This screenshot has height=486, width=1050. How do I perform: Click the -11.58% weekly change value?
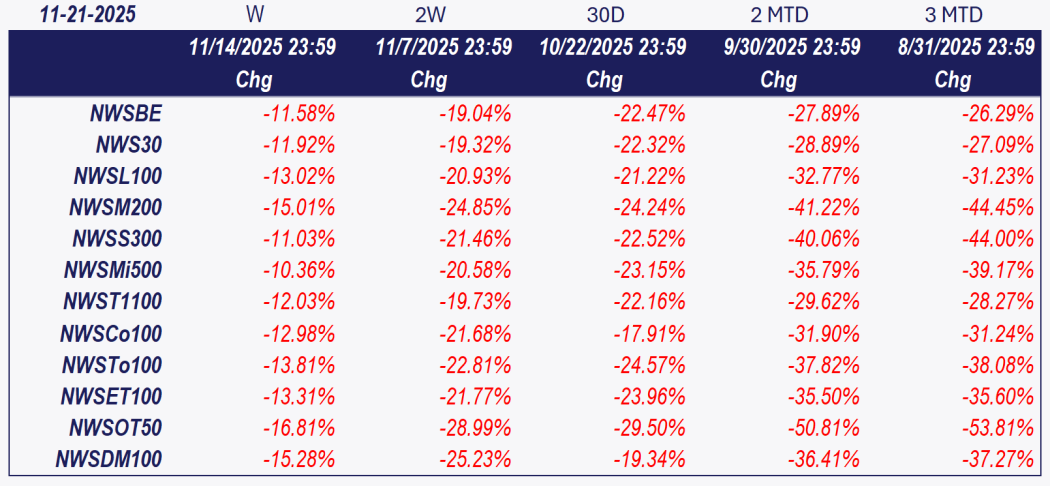coord(299,114)
